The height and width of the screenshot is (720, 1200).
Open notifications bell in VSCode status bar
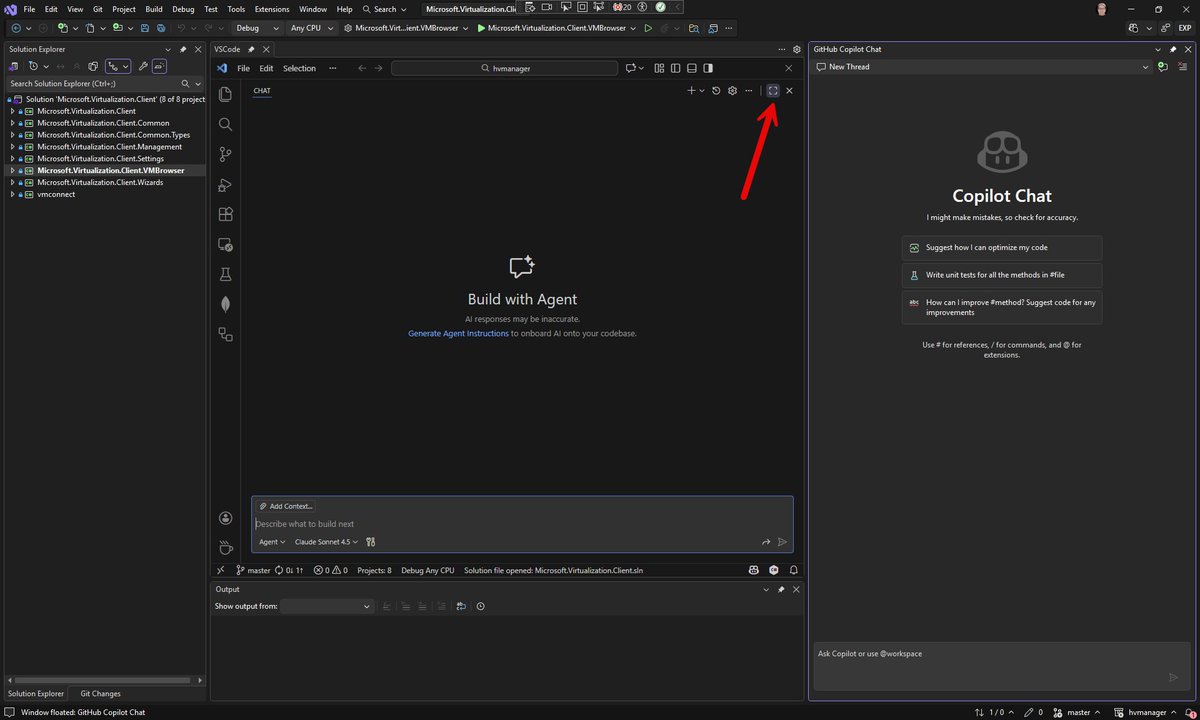794,570
